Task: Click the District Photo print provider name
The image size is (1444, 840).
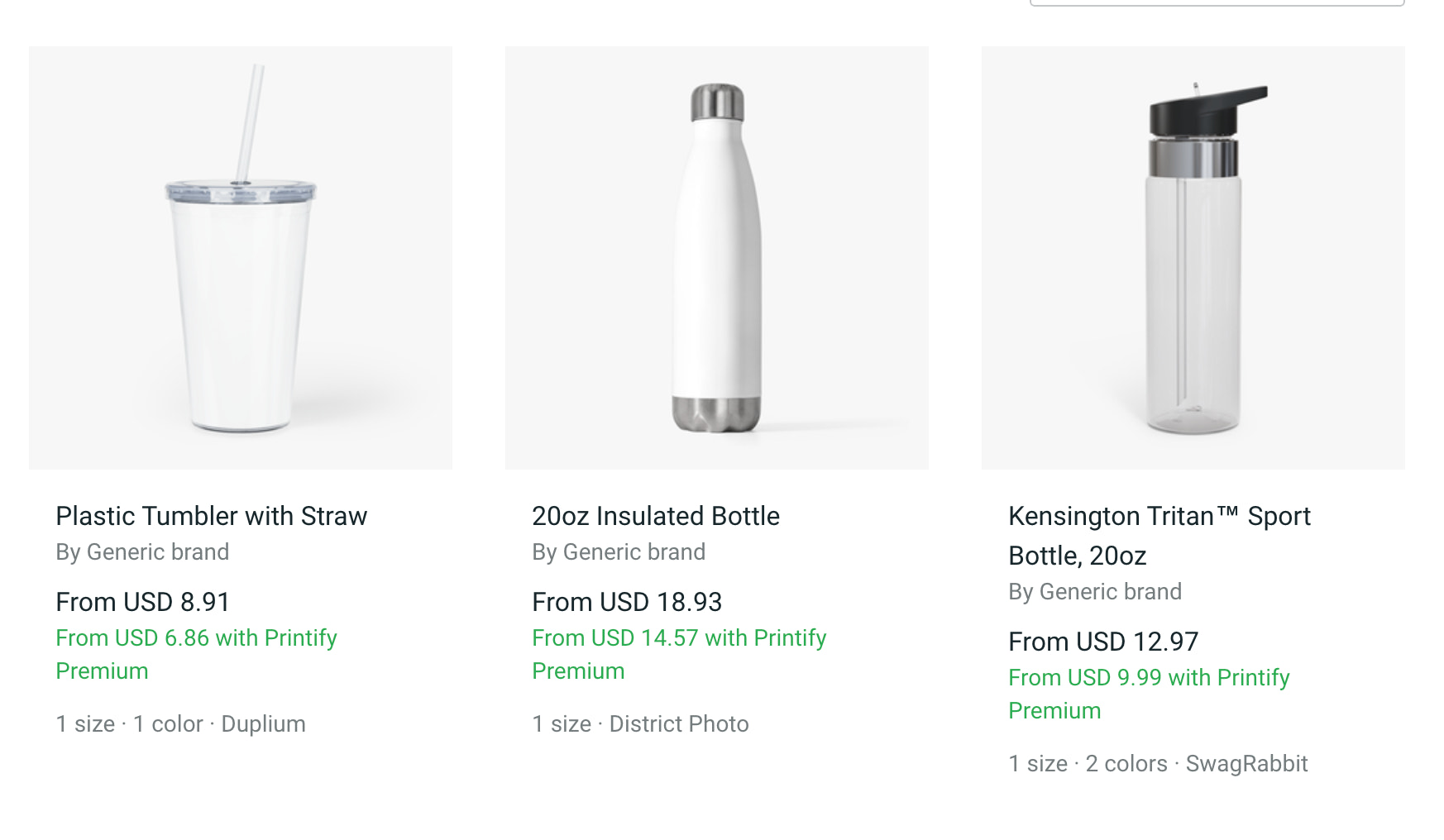Action: point(678,724)
